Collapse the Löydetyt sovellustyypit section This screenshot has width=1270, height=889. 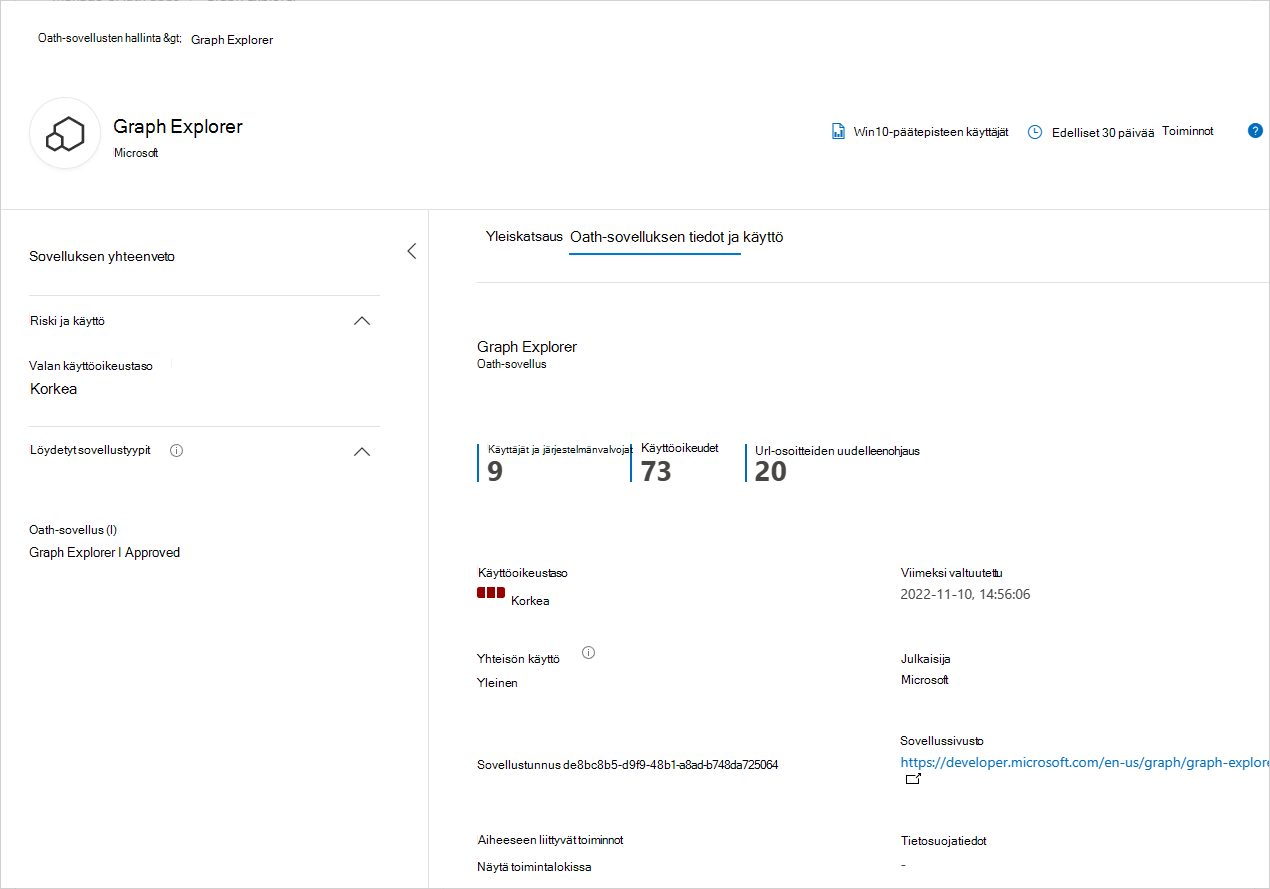(x=362, y=452)
